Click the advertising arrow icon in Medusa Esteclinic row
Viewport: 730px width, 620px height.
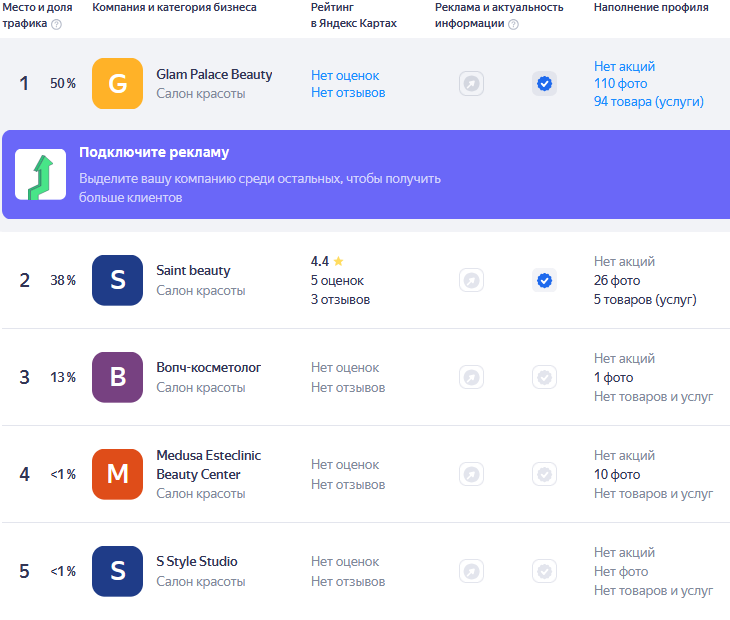click(x=471, y=474)
